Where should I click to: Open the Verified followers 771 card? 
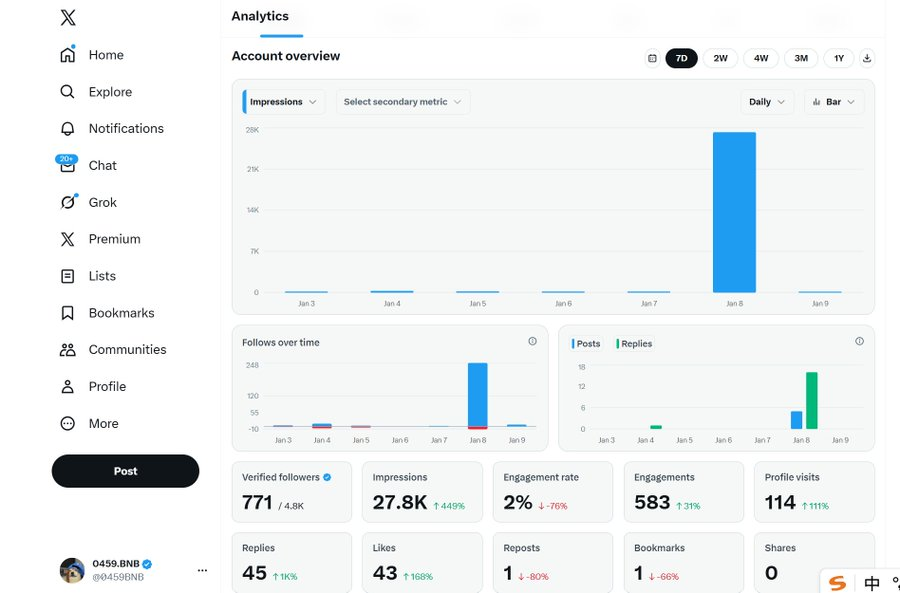click(x=292, y=492)
